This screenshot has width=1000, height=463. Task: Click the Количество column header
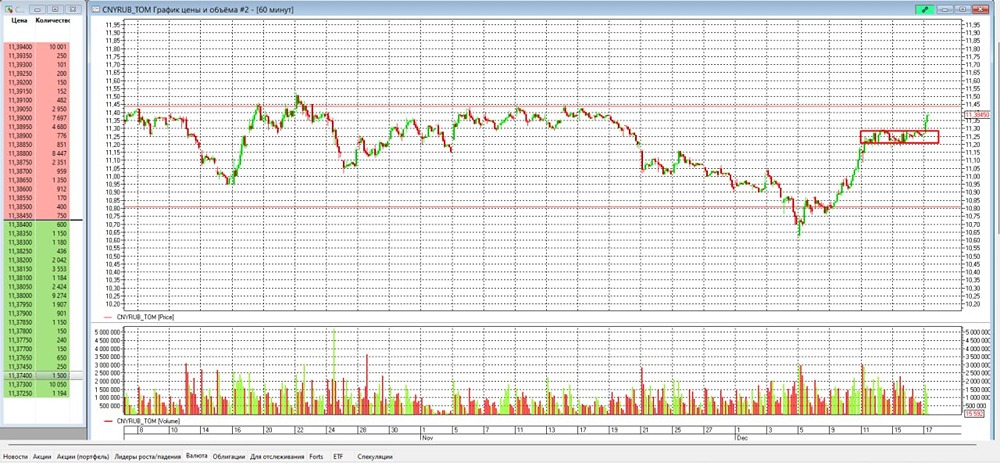tap(52, 20)
